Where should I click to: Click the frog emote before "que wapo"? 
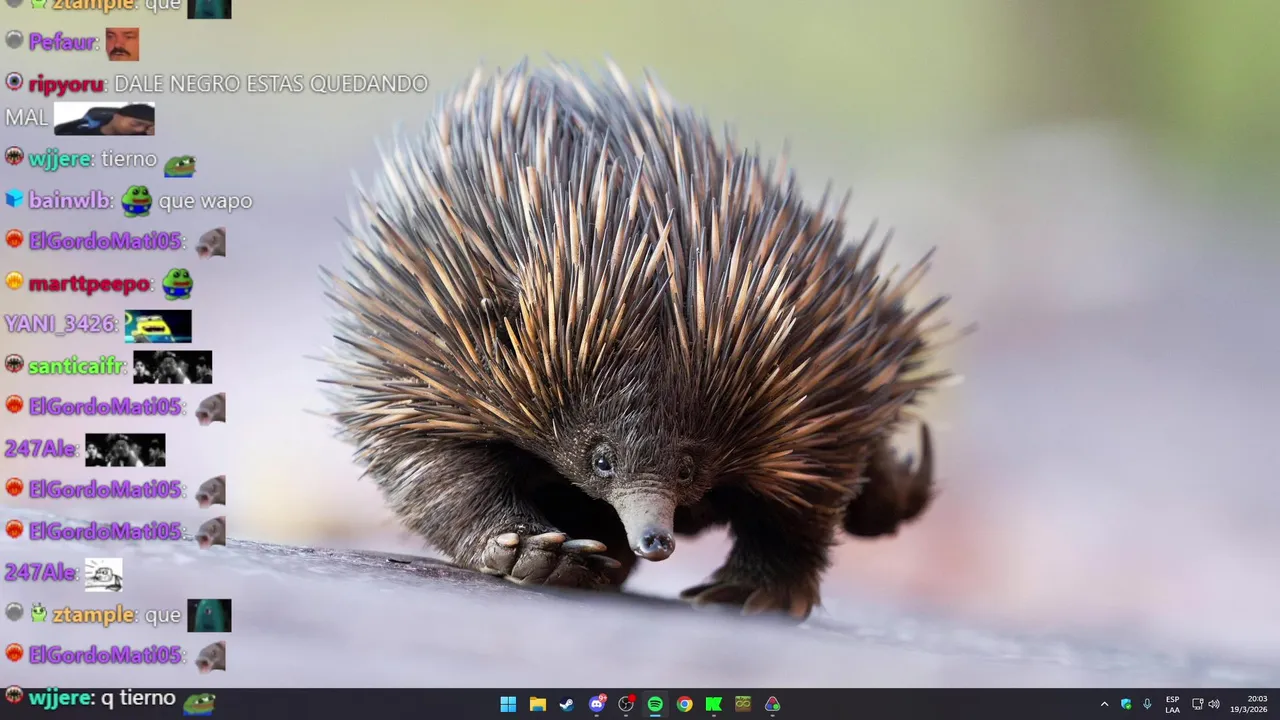click(x=136, y=201)
